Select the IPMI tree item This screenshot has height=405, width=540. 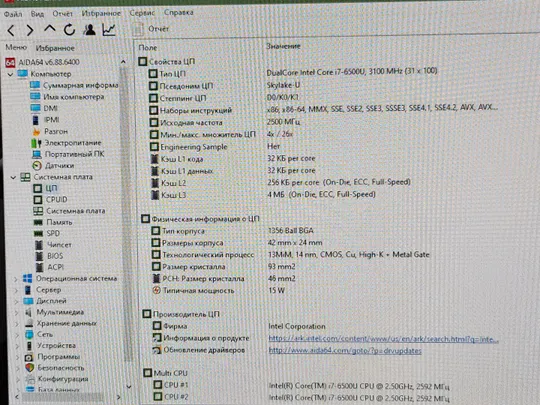[x=45, y=120]
